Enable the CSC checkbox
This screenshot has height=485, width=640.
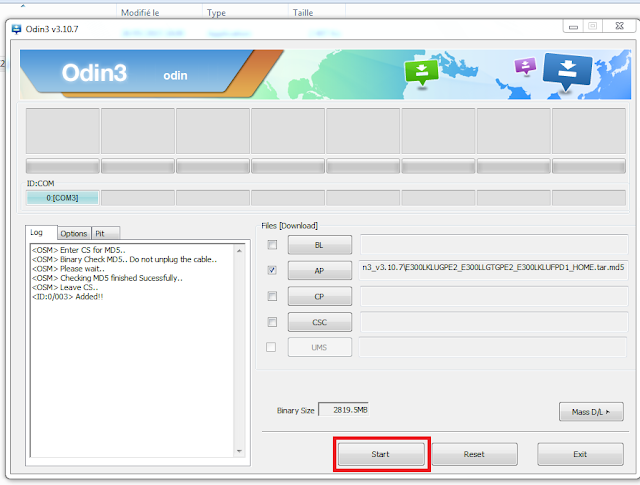point(272,322)
